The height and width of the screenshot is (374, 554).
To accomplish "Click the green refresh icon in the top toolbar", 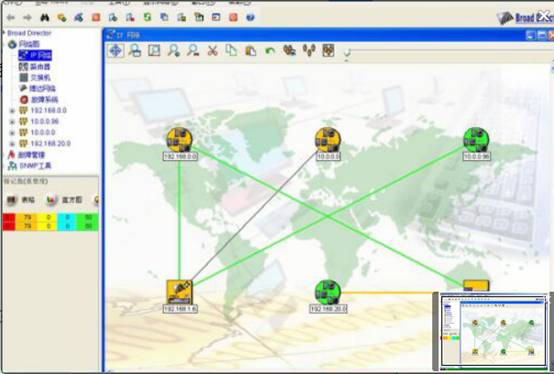I will pyautogui.click(x=147, y=17).
